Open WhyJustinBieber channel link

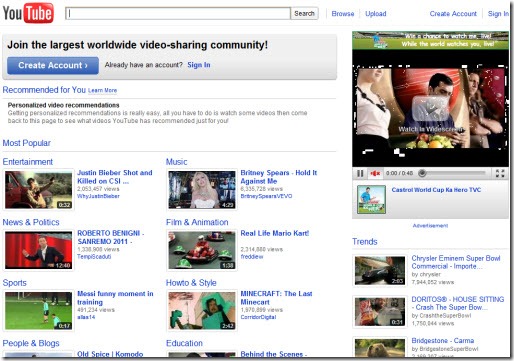pyautogui.click(x=98, y=196)
